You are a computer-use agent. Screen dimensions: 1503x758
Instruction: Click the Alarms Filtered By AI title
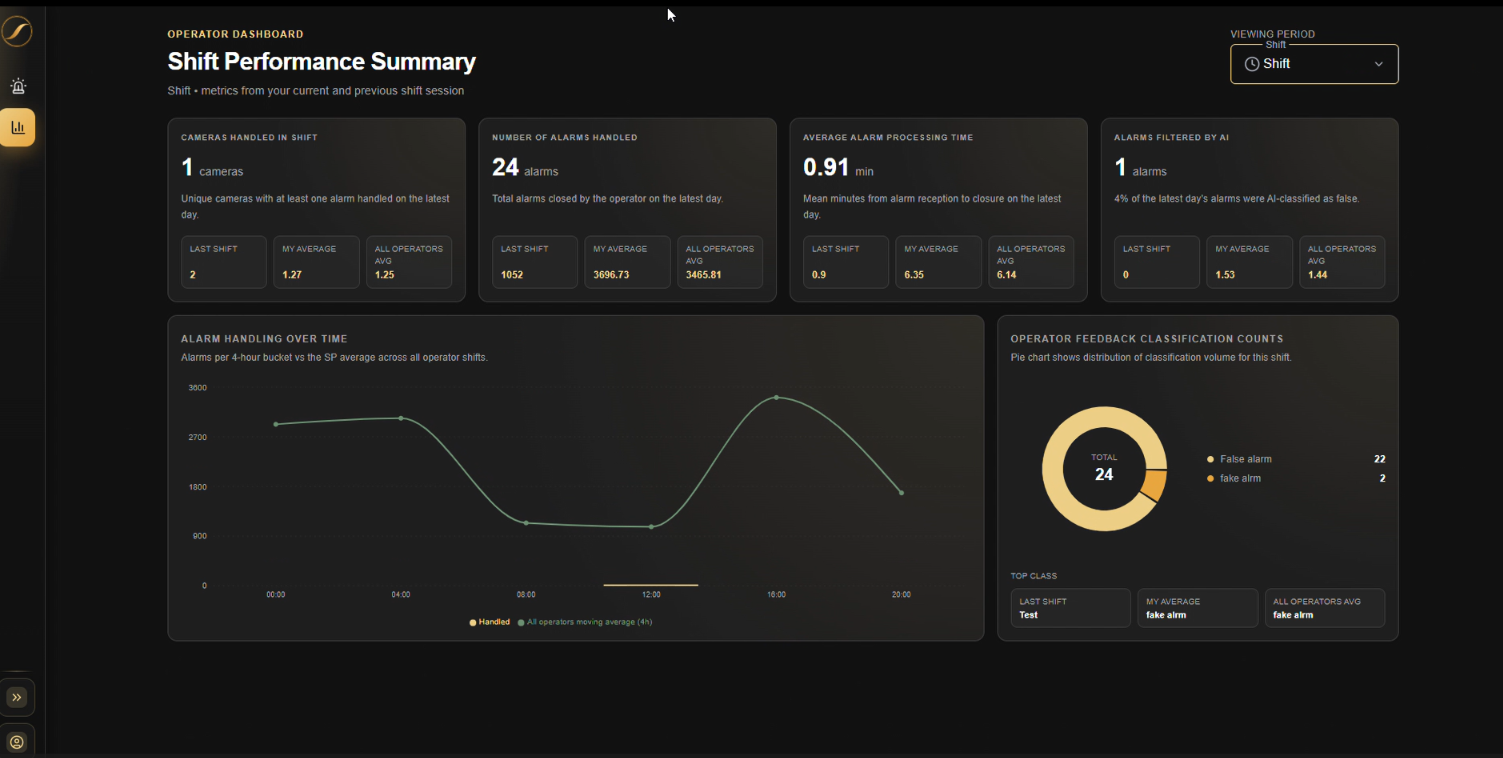tap(1172, 137)
